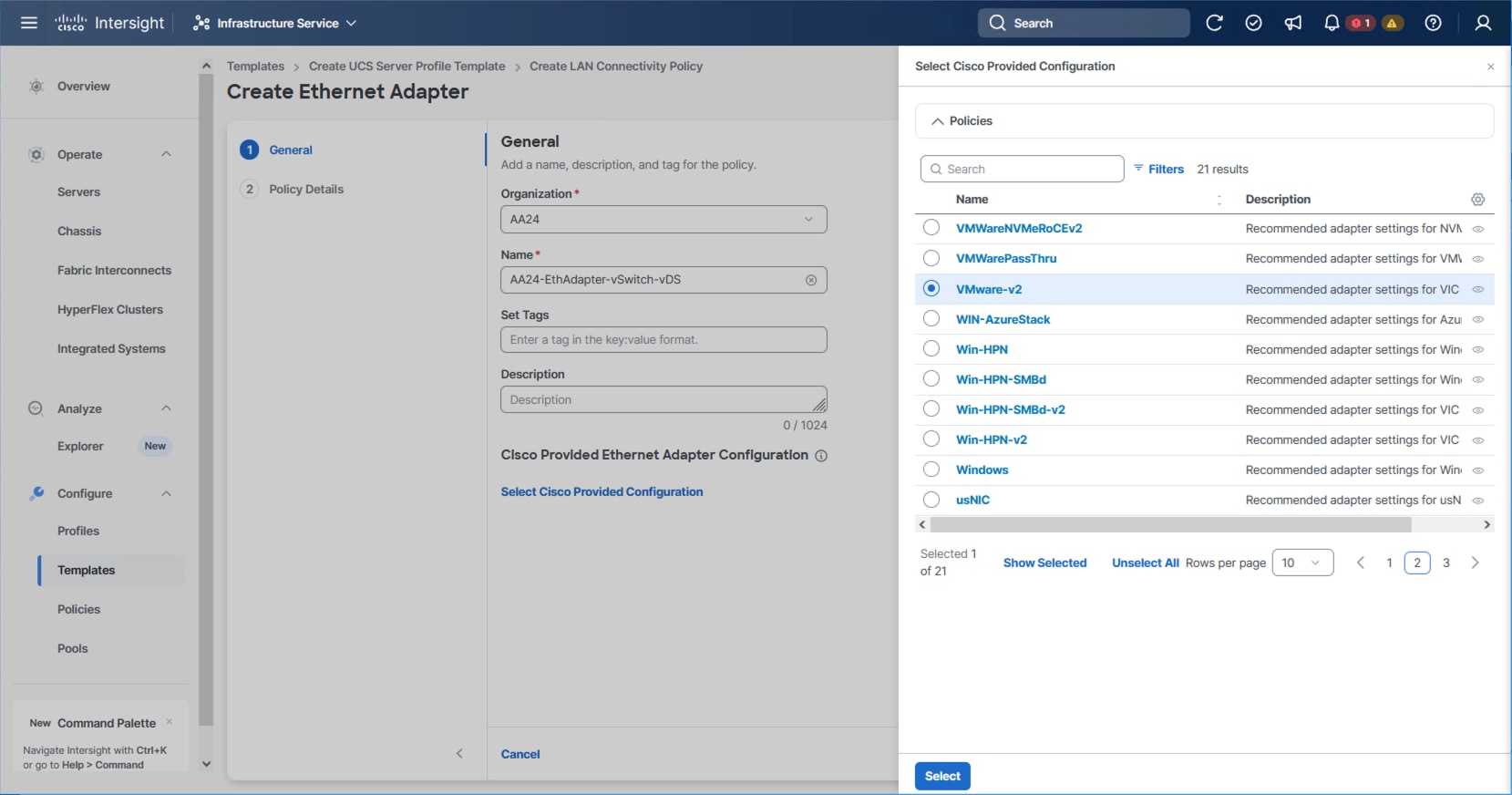Open the tasks checkmark icon in header
Image resolution: width=1512 pixels, height=795 pixels.
[1254, 23]
